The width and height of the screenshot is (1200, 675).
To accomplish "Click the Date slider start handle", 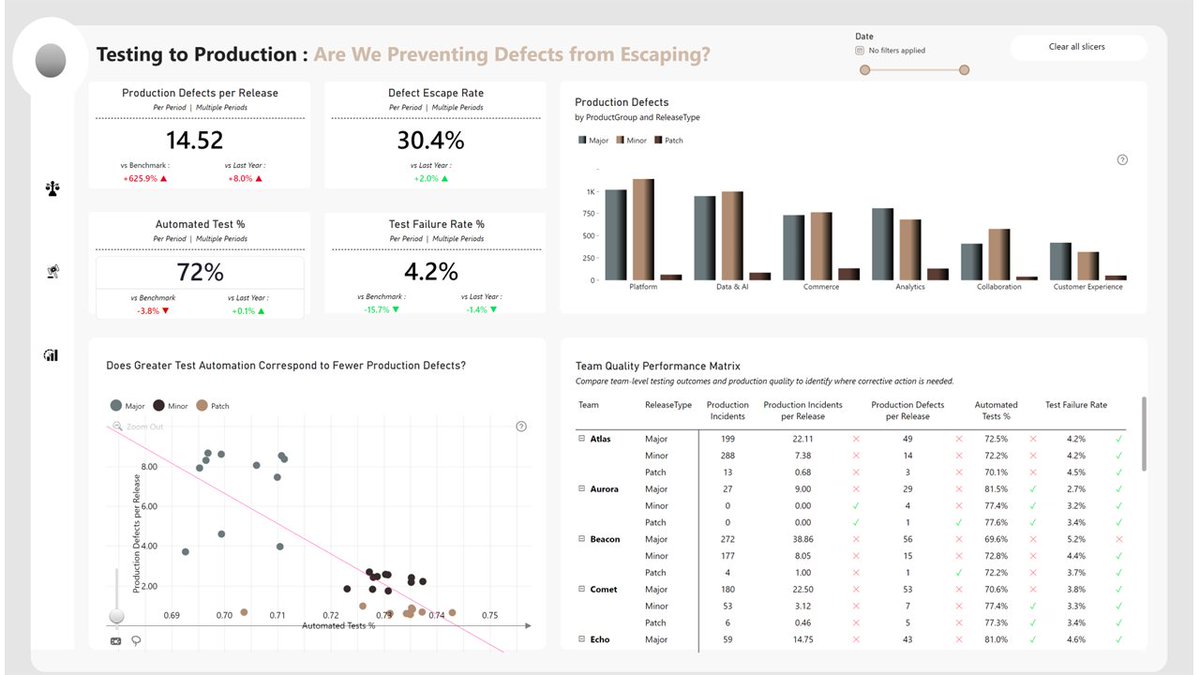I will (865, 70).
